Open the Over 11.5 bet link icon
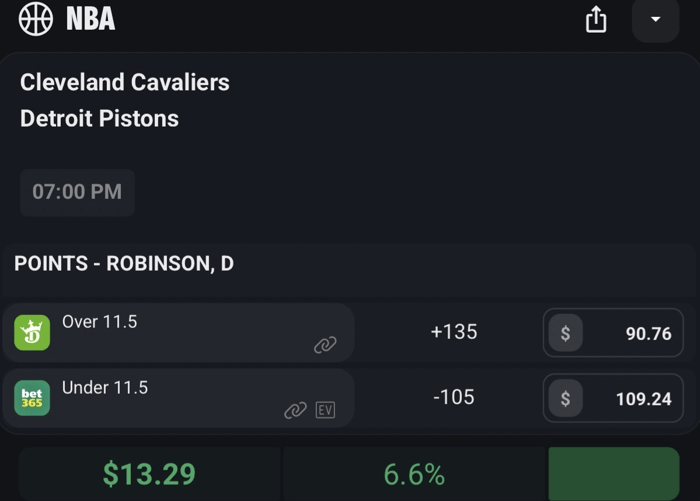 [x=325, y=345]
